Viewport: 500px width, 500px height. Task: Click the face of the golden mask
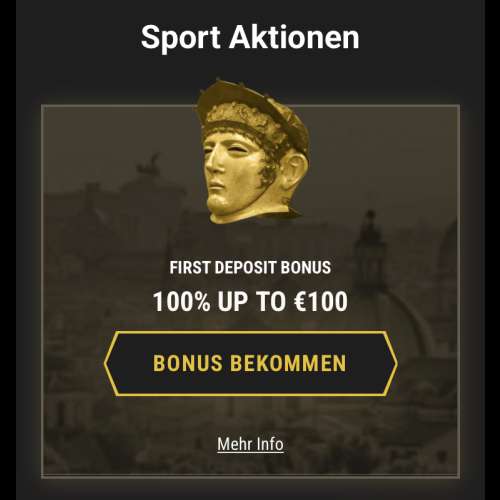[233, 173]
